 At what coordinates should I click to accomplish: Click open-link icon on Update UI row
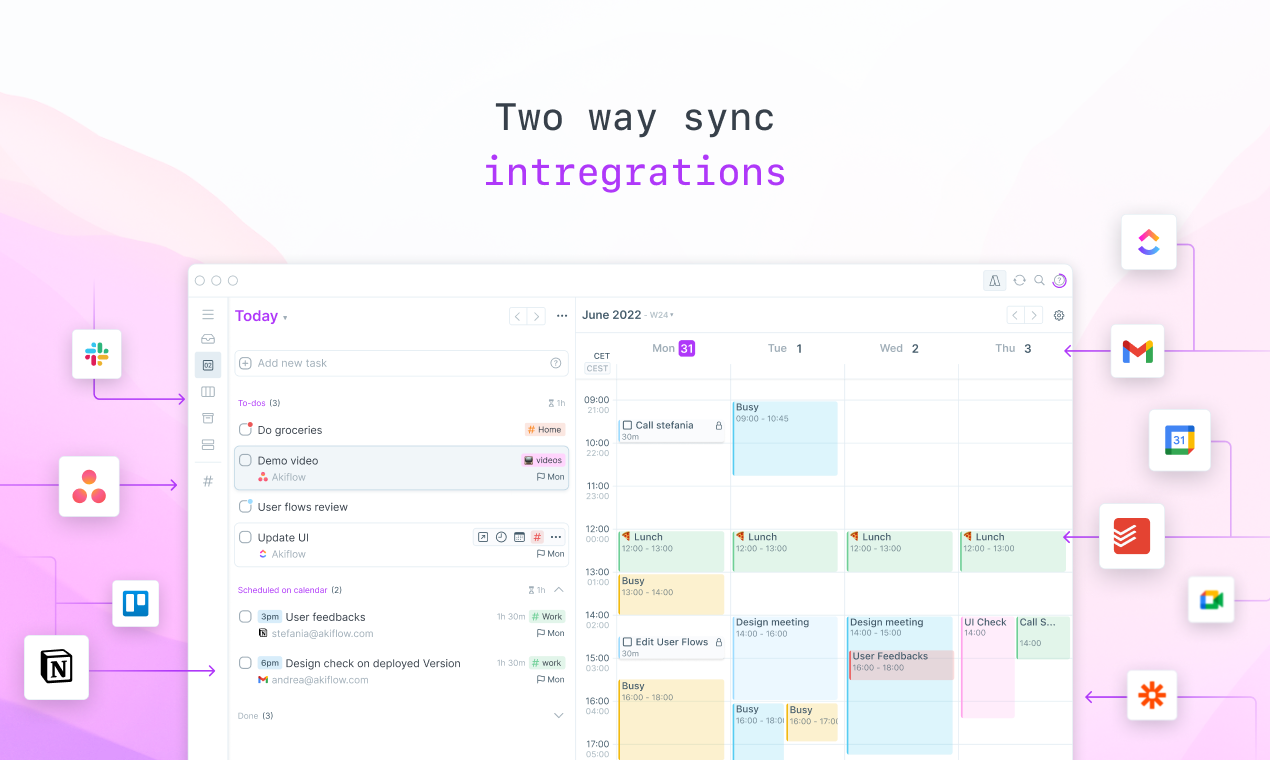483,537
